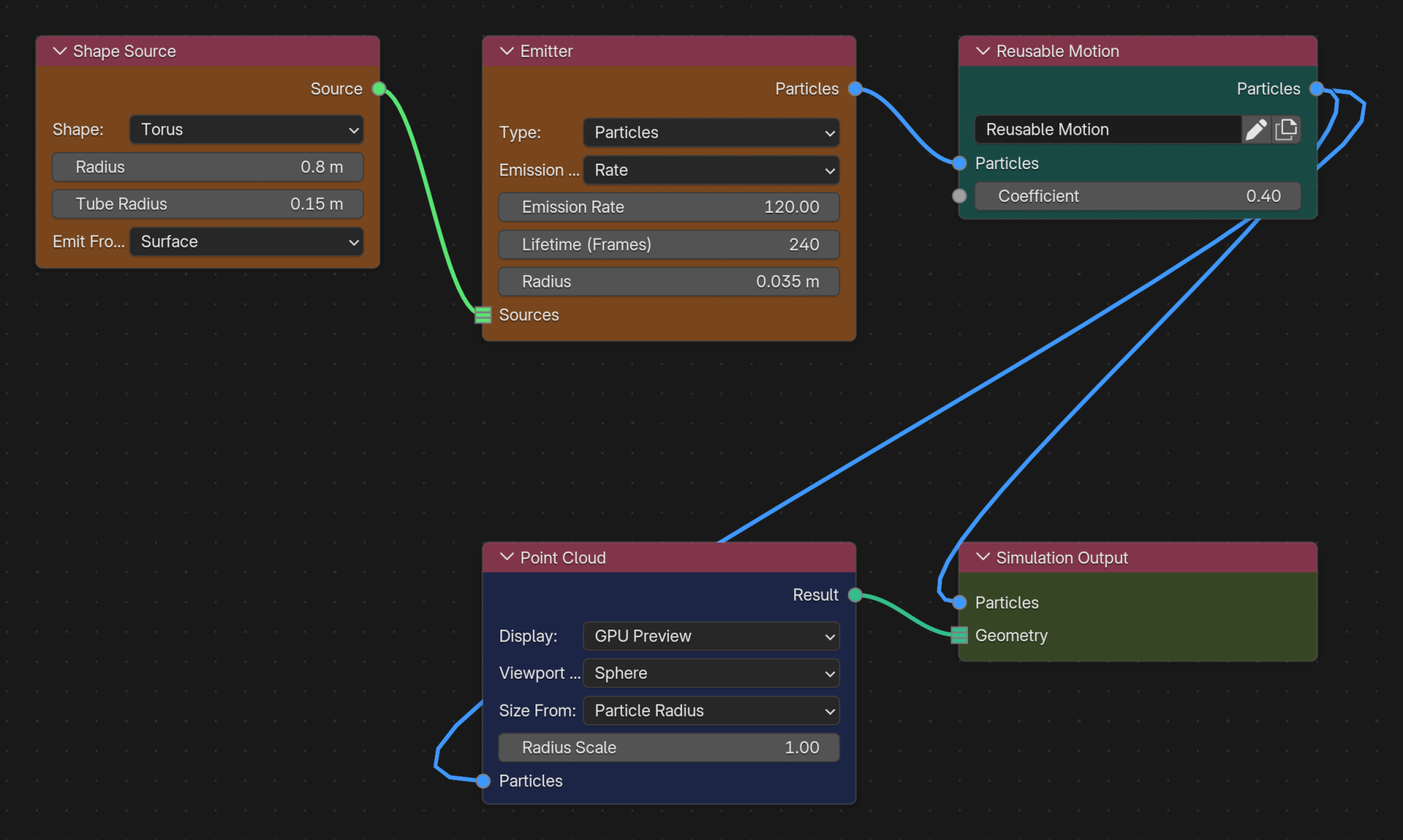Image resolution: width=1403 pixels, height=840 pixels.
Task: Click the Emission Rate 120.00 field
Action: point(669,207)
